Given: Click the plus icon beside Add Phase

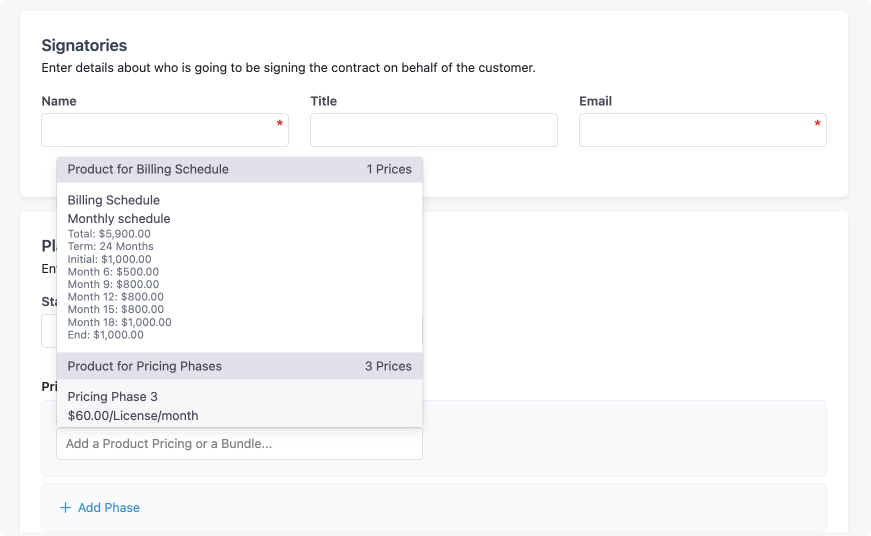Looking at the screenshot, I should (x=65, y=508).
